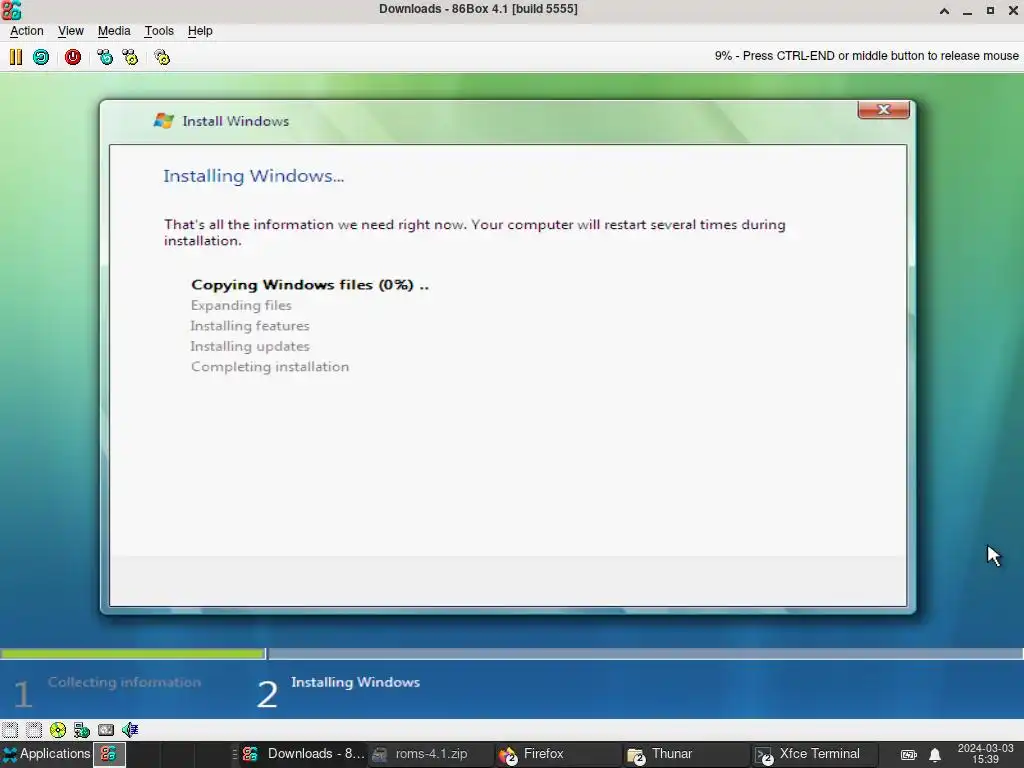Click the 'Collecting information' stage label

coord(124,682)
